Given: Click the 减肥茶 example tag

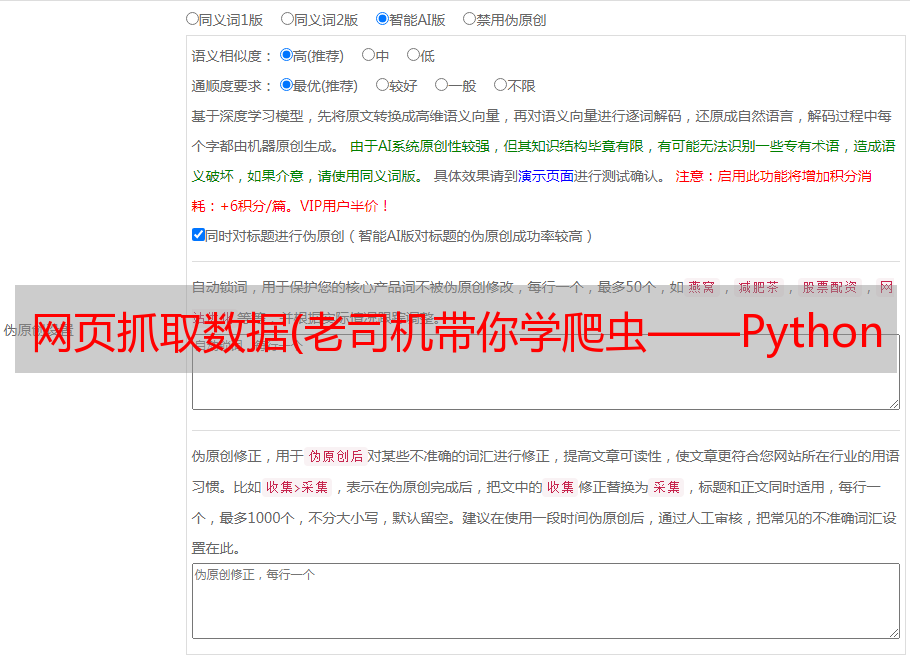Looking at the screenshot, I should (758, 287).
